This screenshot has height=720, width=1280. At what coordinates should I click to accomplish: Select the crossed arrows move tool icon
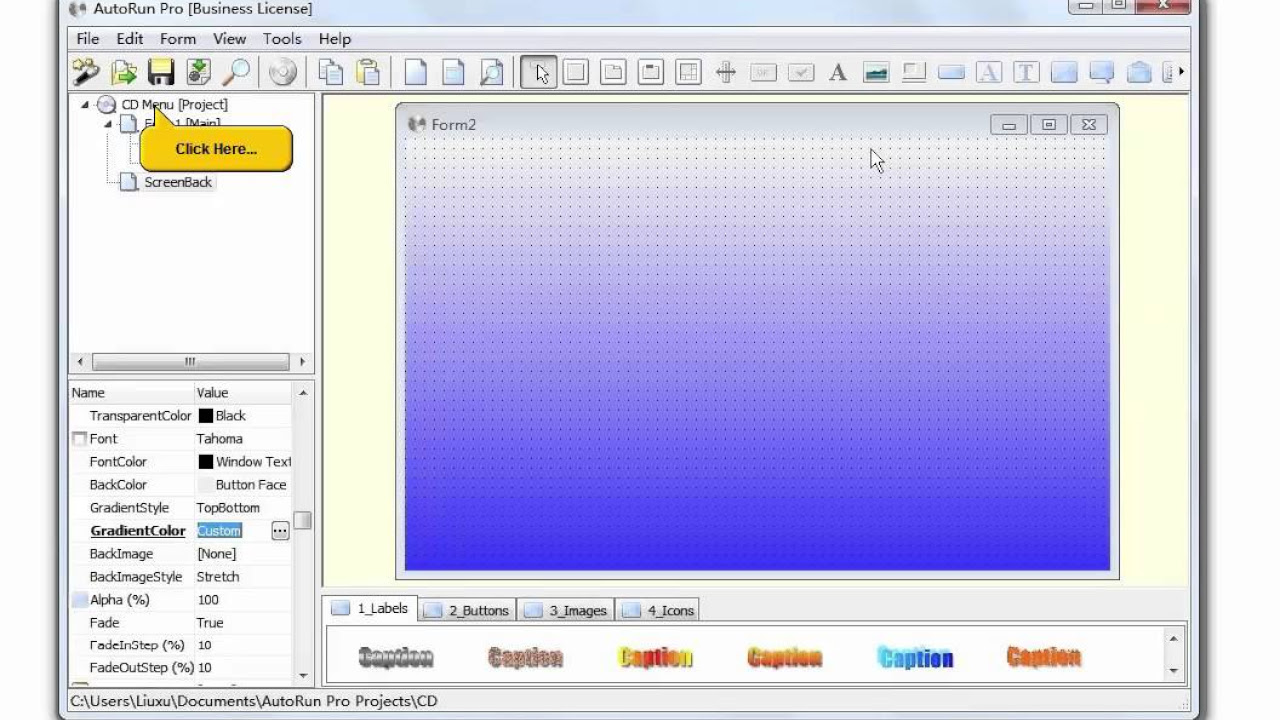point(726,72)
